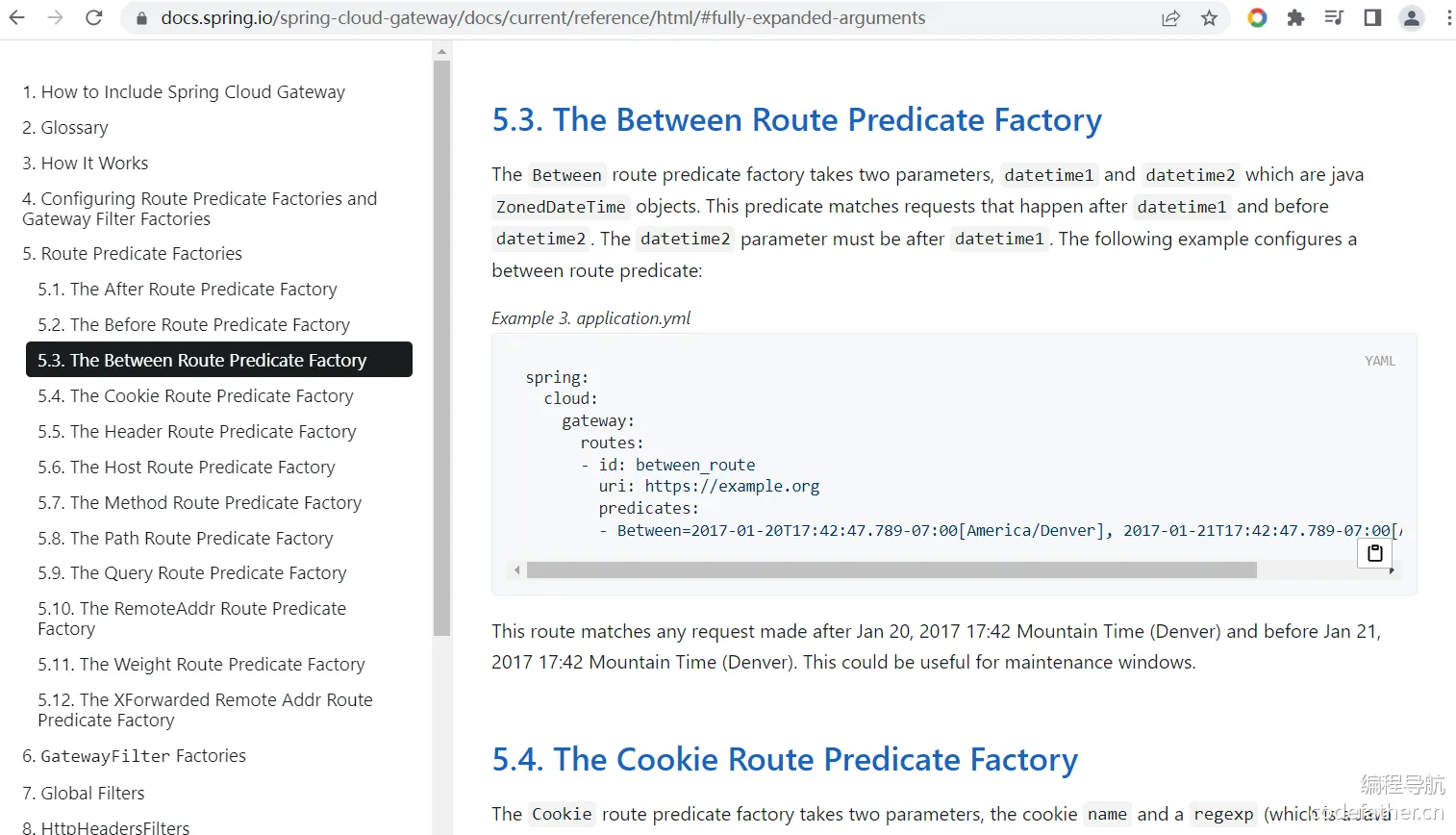Bookmark this page with the star icon
The width and height of the screenshot is (1456, 835).
click(1209, 17)
